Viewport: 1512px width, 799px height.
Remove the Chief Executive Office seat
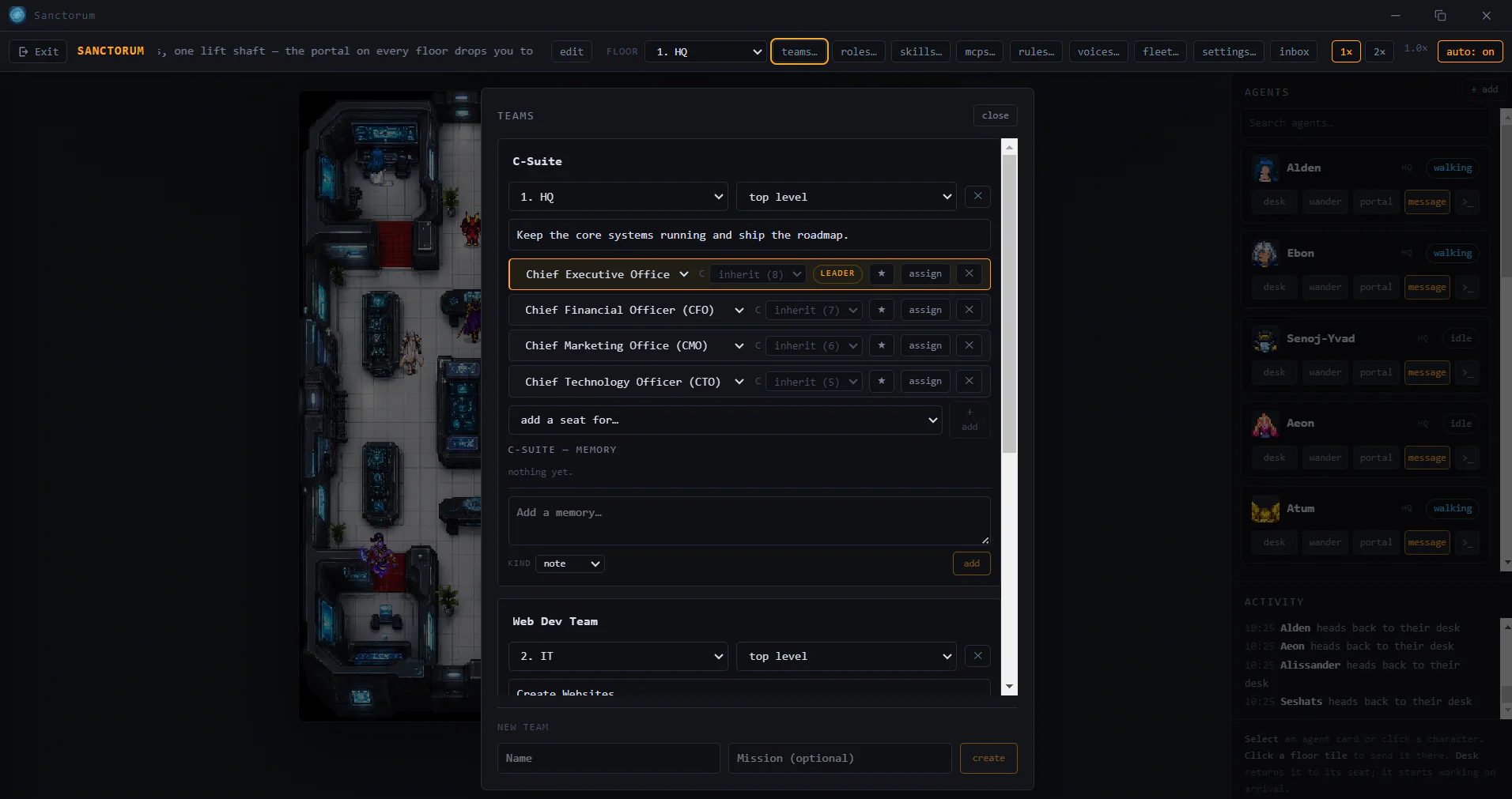pos(969,273)
